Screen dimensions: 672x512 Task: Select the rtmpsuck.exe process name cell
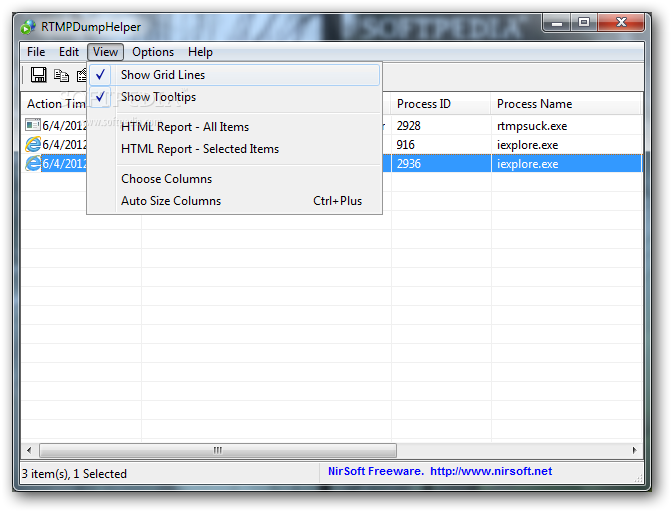[x=532, y=126]
